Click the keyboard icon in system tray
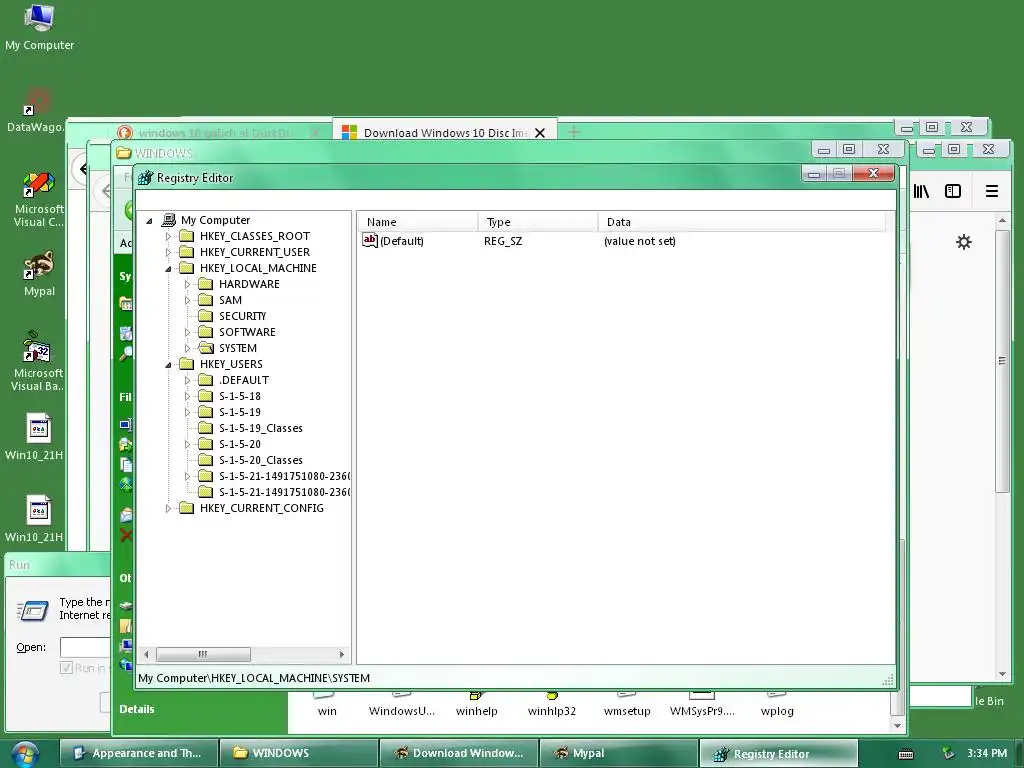The height and width of the screenshot is (768, 1024). [906, 754]
